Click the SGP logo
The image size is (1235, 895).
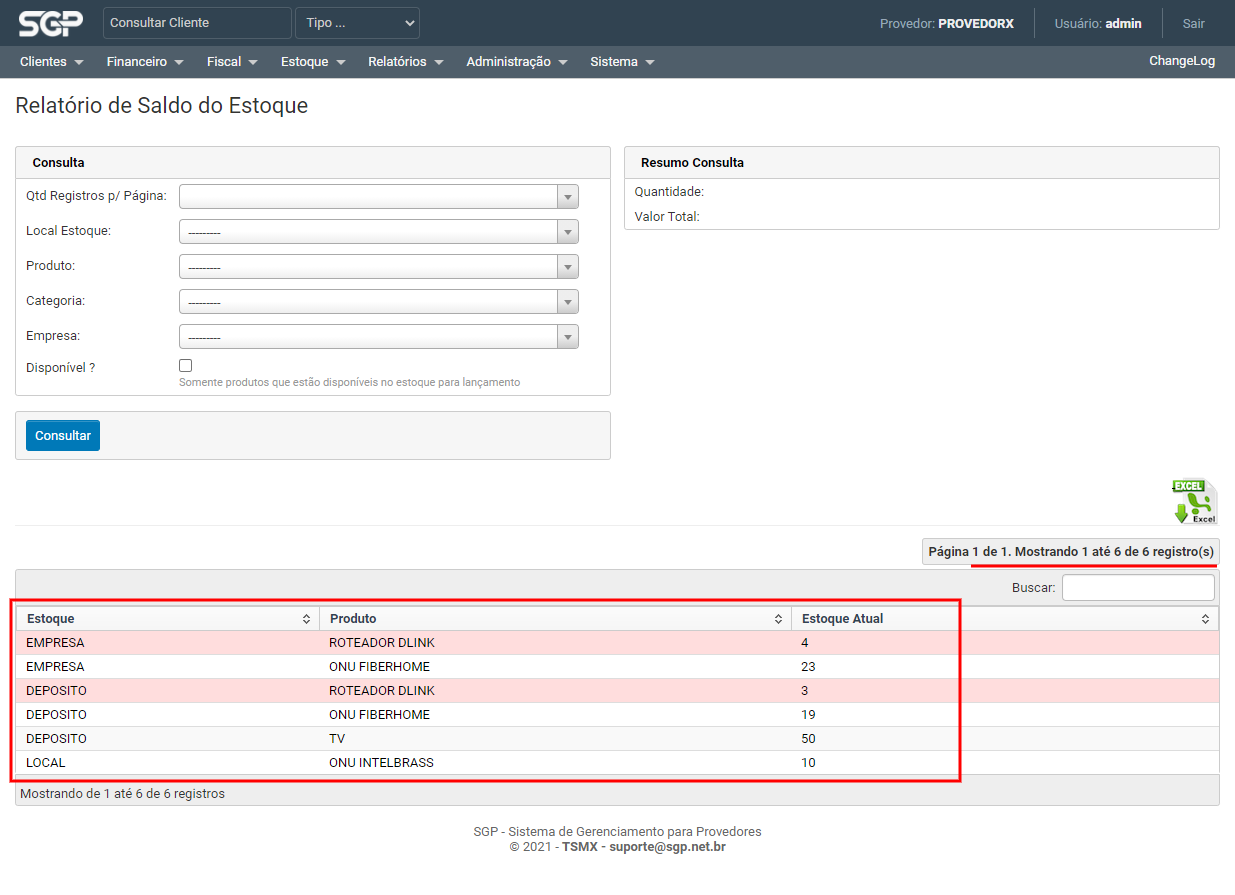click(50, 22)
